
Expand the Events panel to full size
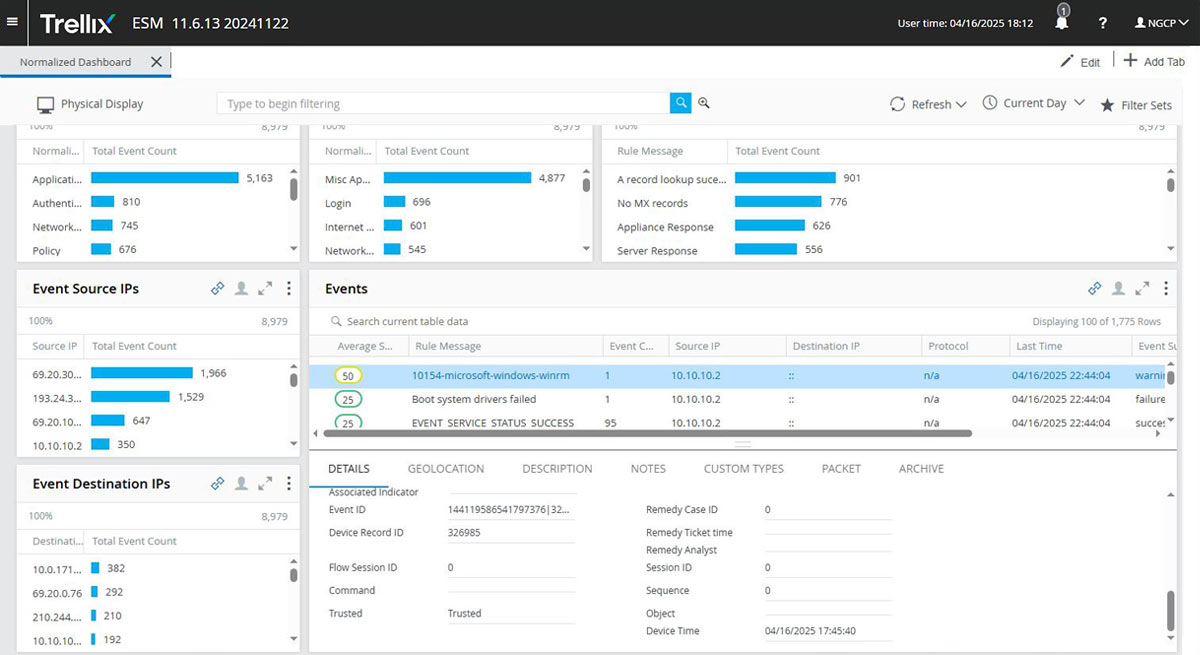coord(1142,288)
